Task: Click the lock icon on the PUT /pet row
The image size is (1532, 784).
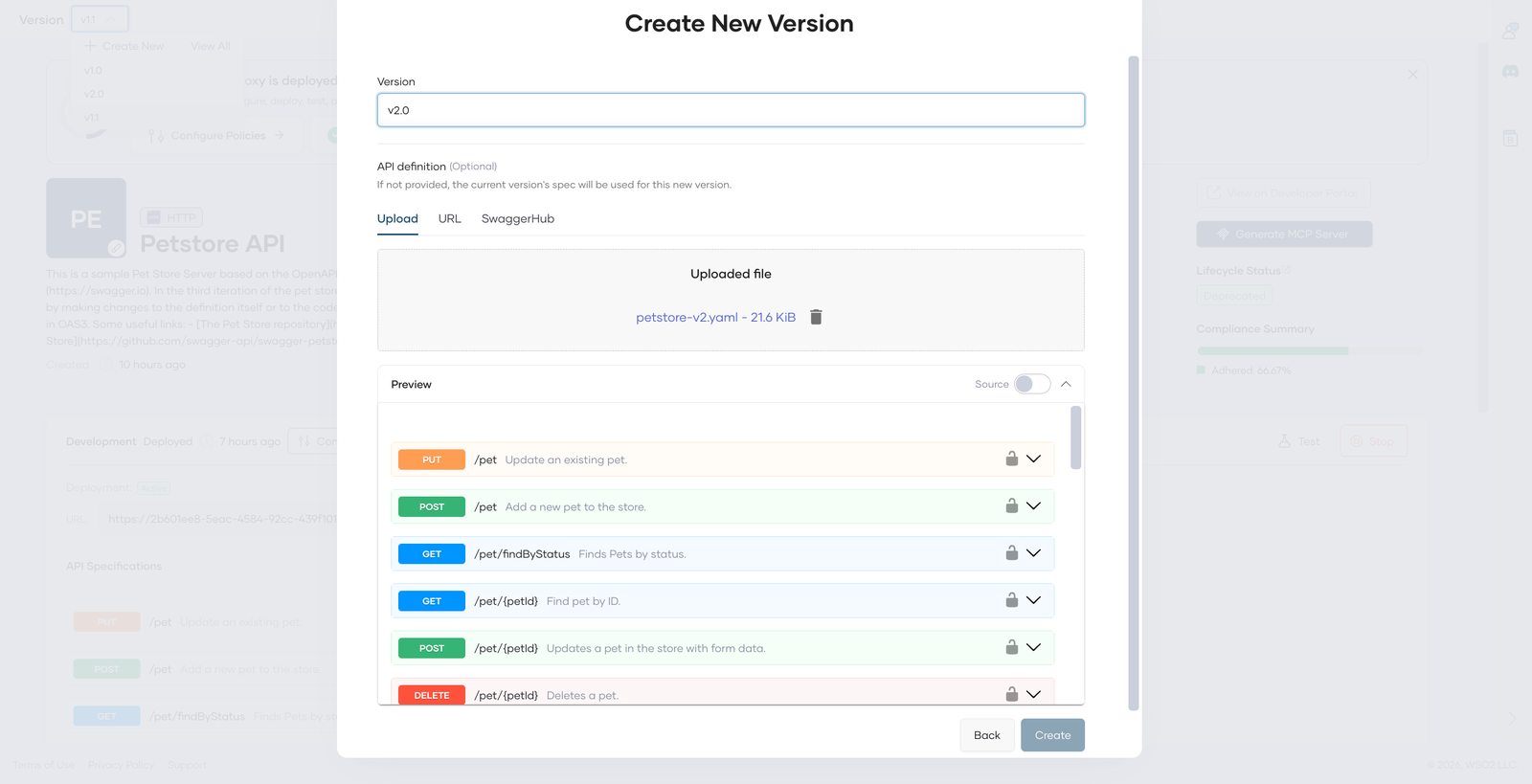Action: click(x=1011, y=459)
